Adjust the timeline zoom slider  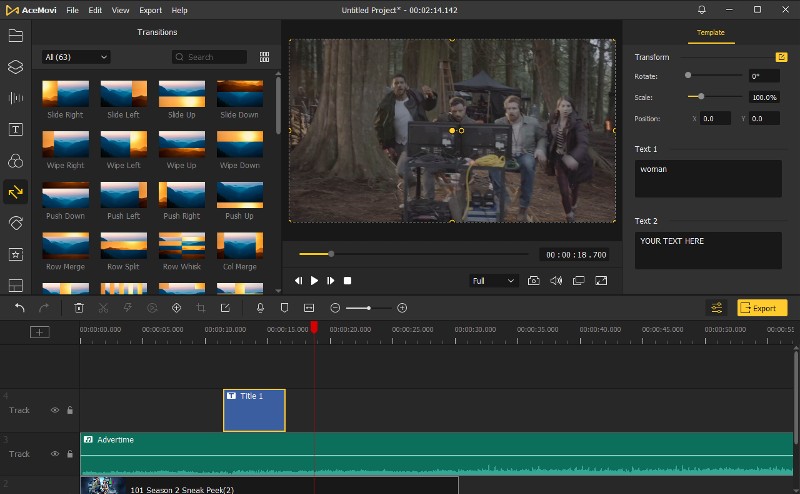(x=368, y=308)
